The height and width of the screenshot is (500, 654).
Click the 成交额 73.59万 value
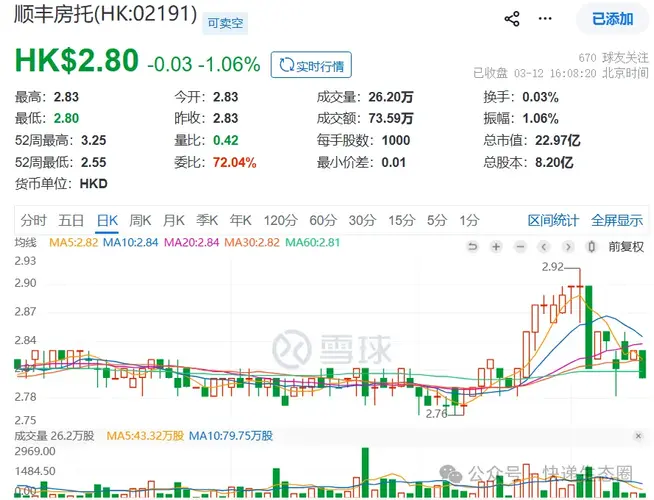[391, 118]
